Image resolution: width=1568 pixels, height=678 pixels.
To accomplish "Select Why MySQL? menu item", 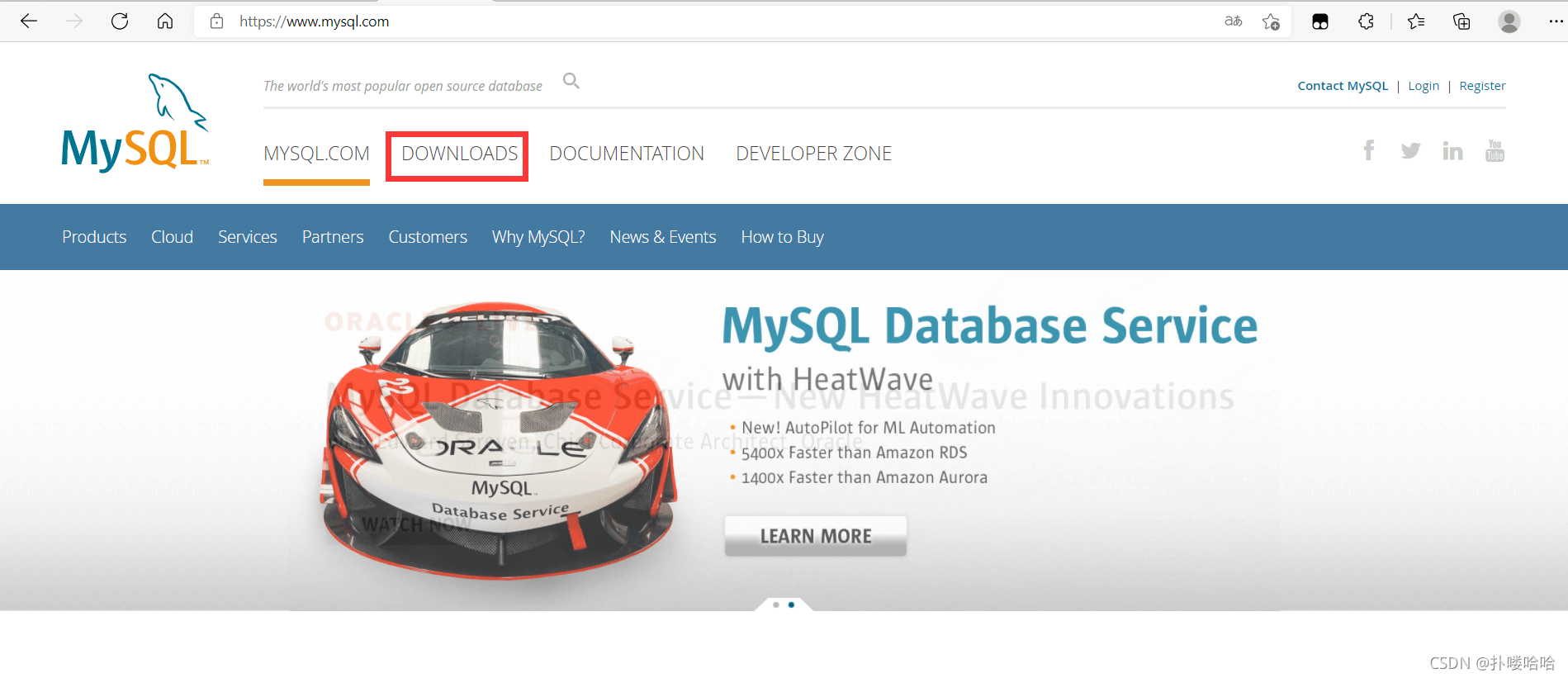I will tap(538, 237).
